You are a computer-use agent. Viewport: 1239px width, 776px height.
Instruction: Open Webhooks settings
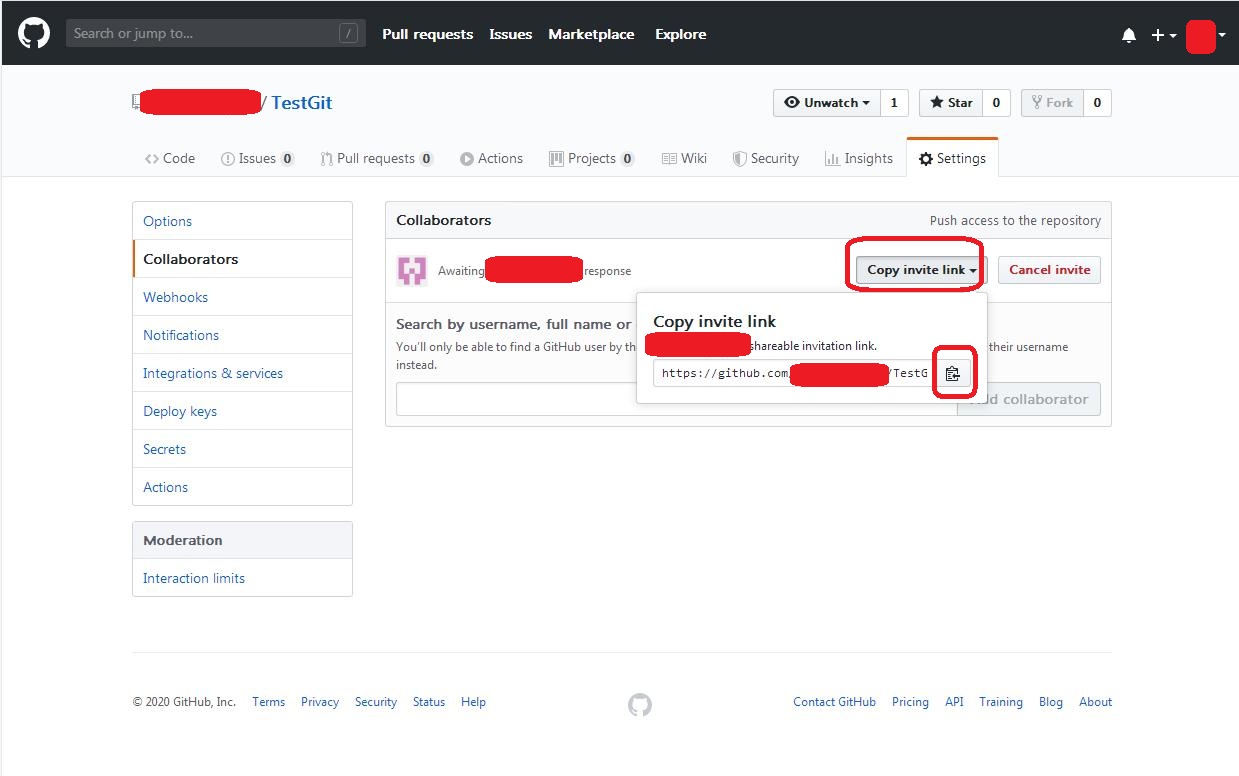click(242, 297)
